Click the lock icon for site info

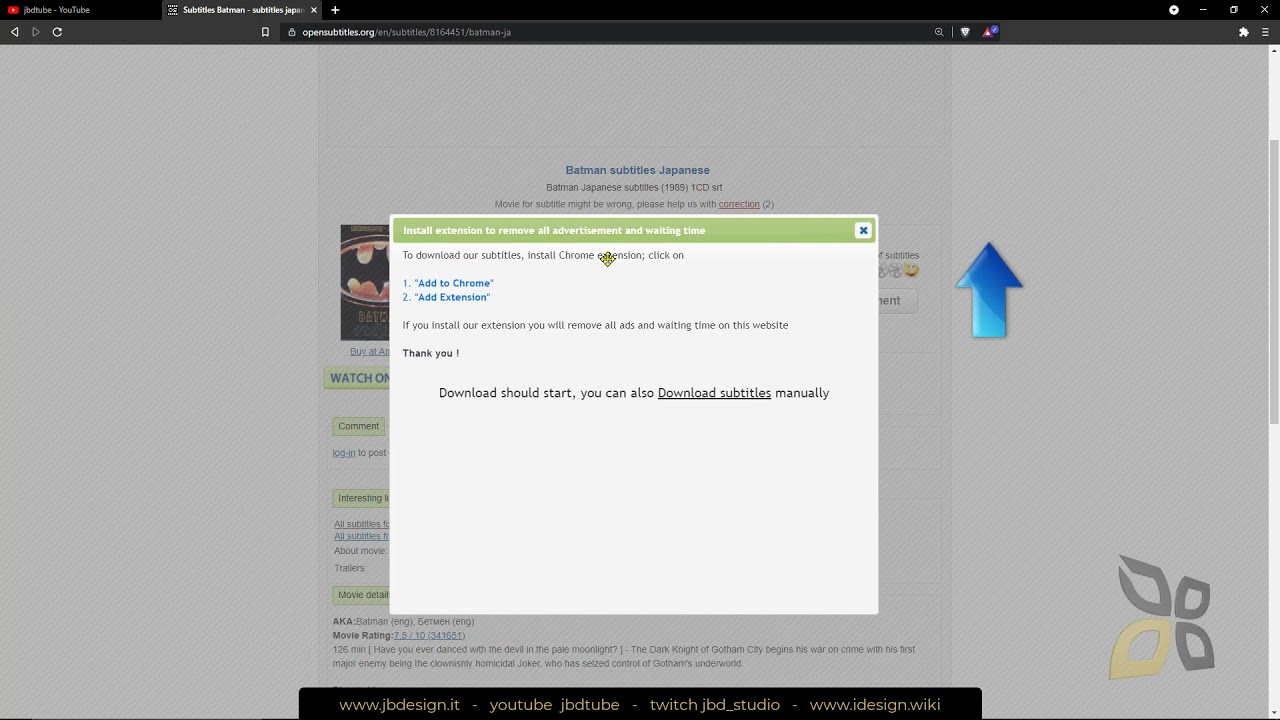[x=292, y=32]
